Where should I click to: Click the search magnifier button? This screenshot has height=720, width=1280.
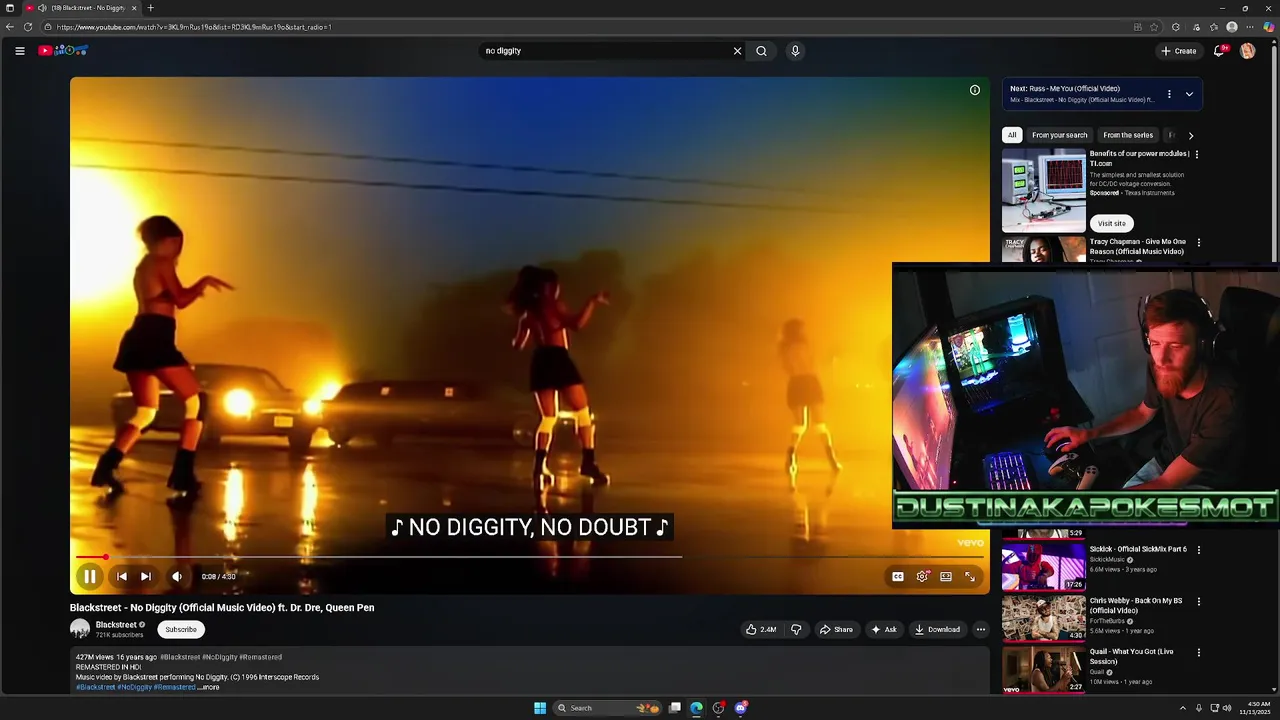tap(761, 51)
